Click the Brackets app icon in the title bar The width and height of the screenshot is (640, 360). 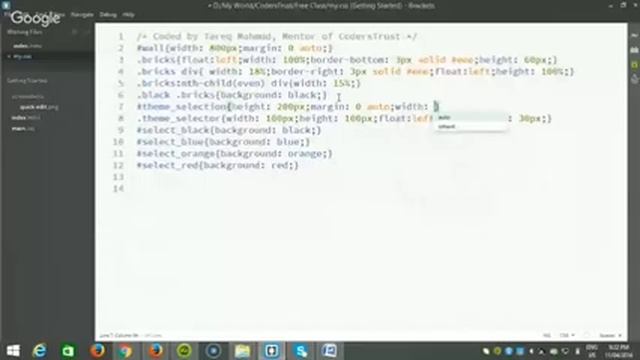pyautogui.click(x=6, y=5)
